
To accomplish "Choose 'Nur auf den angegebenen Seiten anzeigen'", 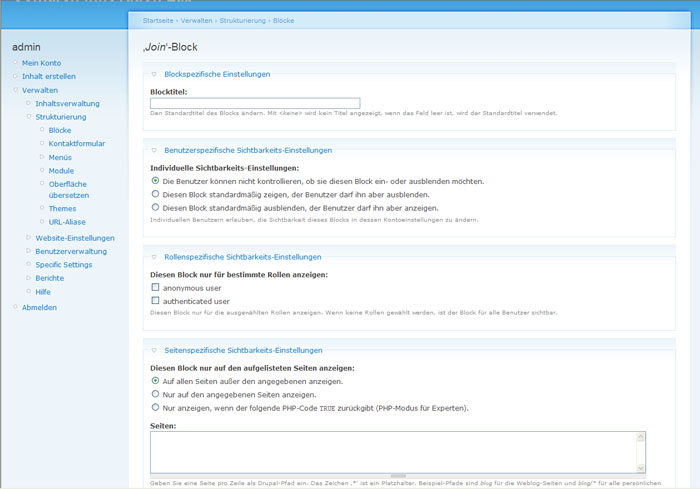I will tap(155, 394).
